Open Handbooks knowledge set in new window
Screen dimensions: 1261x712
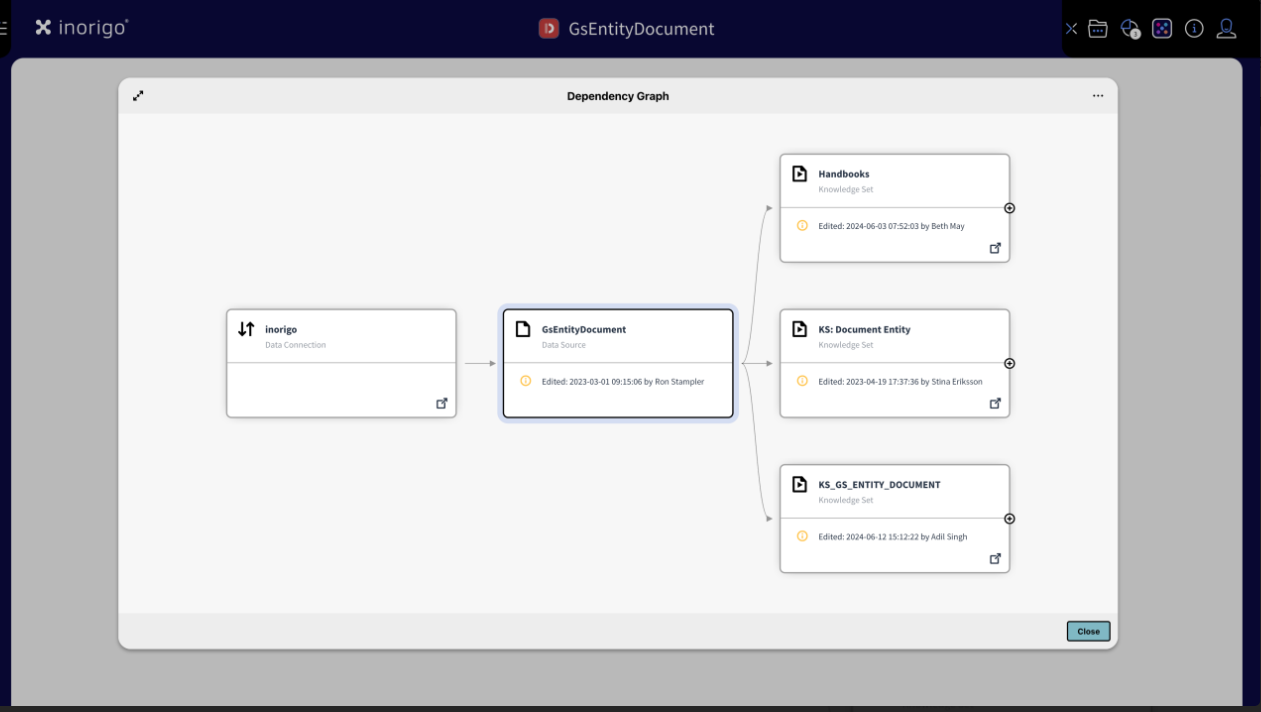coord(995,248)
